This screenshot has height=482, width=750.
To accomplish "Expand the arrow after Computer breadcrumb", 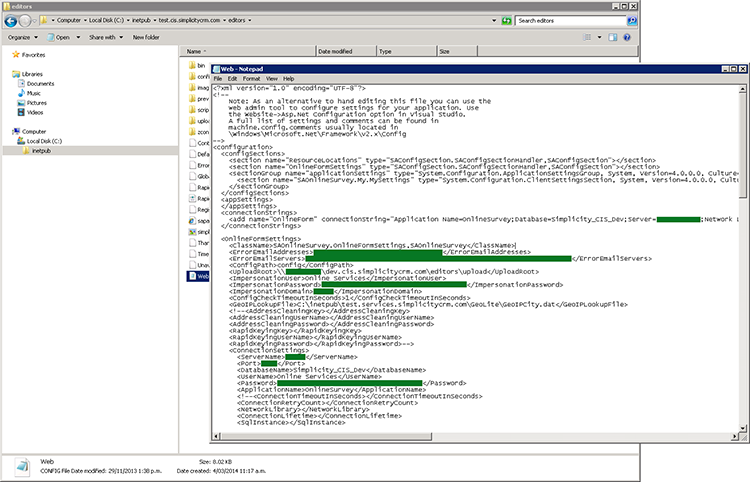I will coord(85,21).
